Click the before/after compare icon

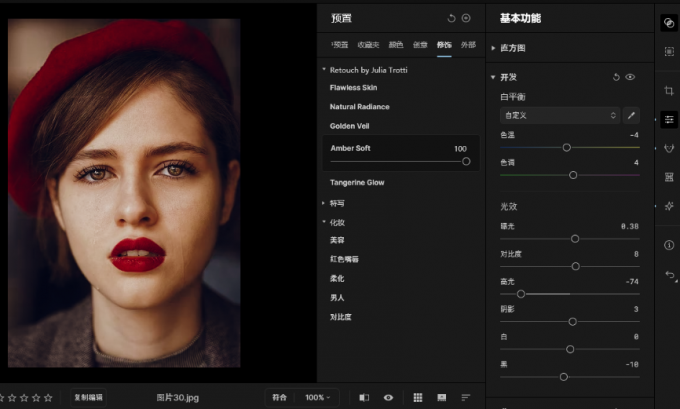click(x=364, y=397)
